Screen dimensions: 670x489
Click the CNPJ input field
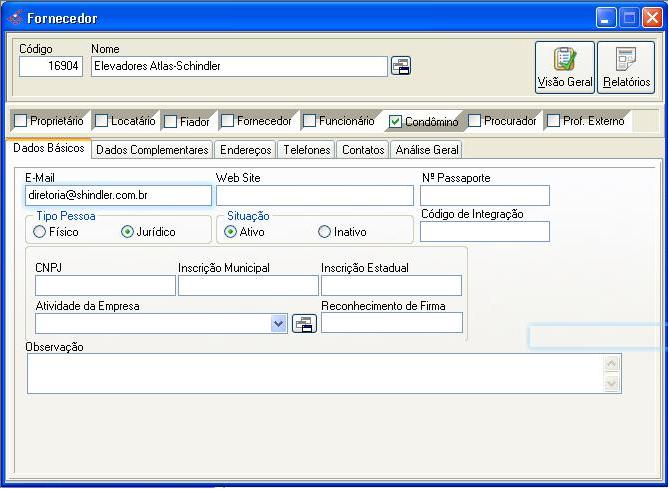click(x=105, y=286)
